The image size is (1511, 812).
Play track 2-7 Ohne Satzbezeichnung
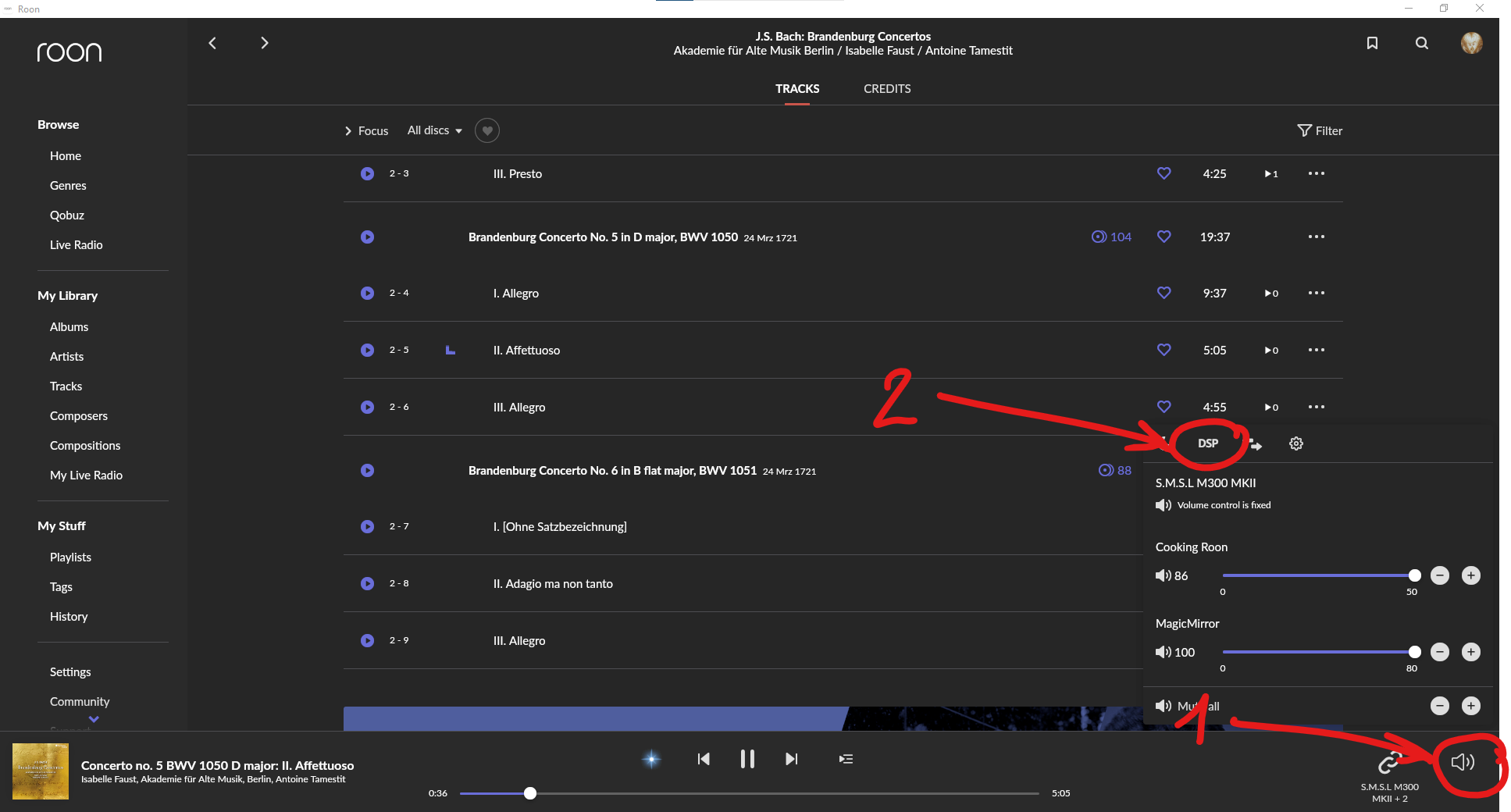click(x=367, y=526)
